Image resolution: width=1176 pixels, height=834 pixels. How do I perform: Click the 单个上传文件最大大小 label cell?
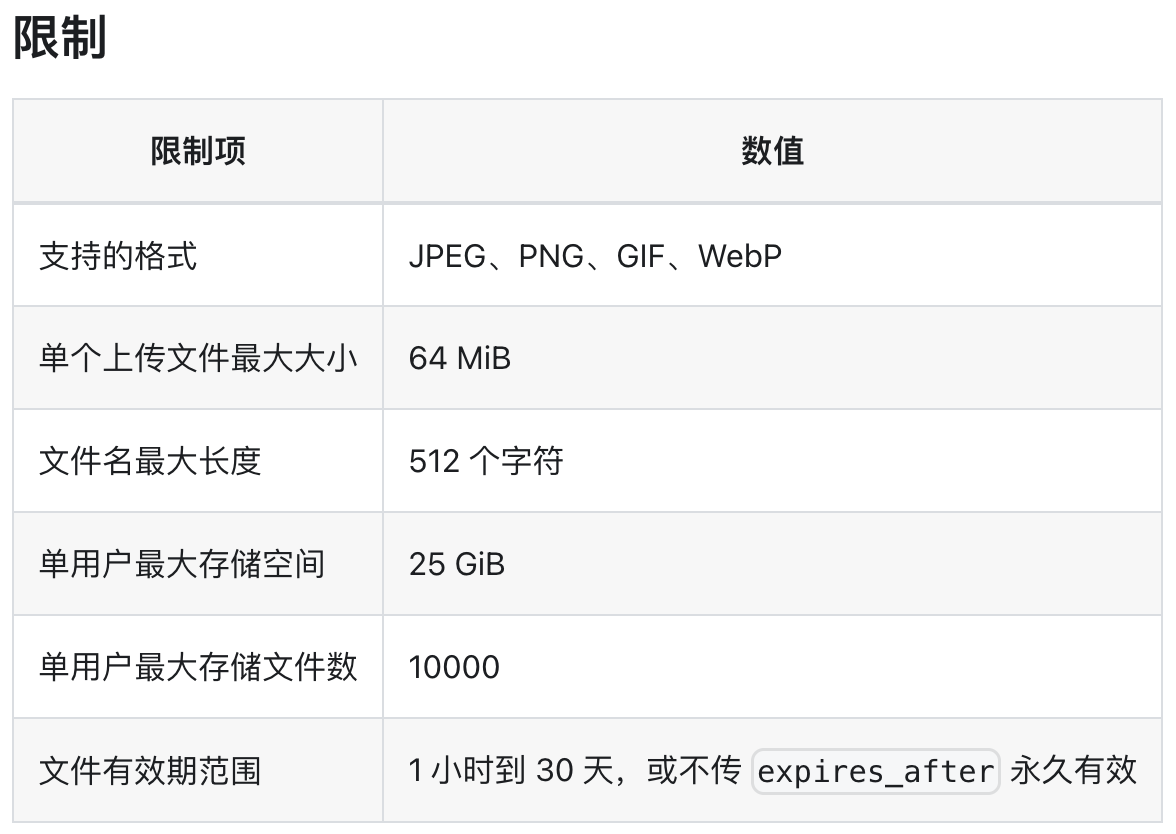point(198,358)
